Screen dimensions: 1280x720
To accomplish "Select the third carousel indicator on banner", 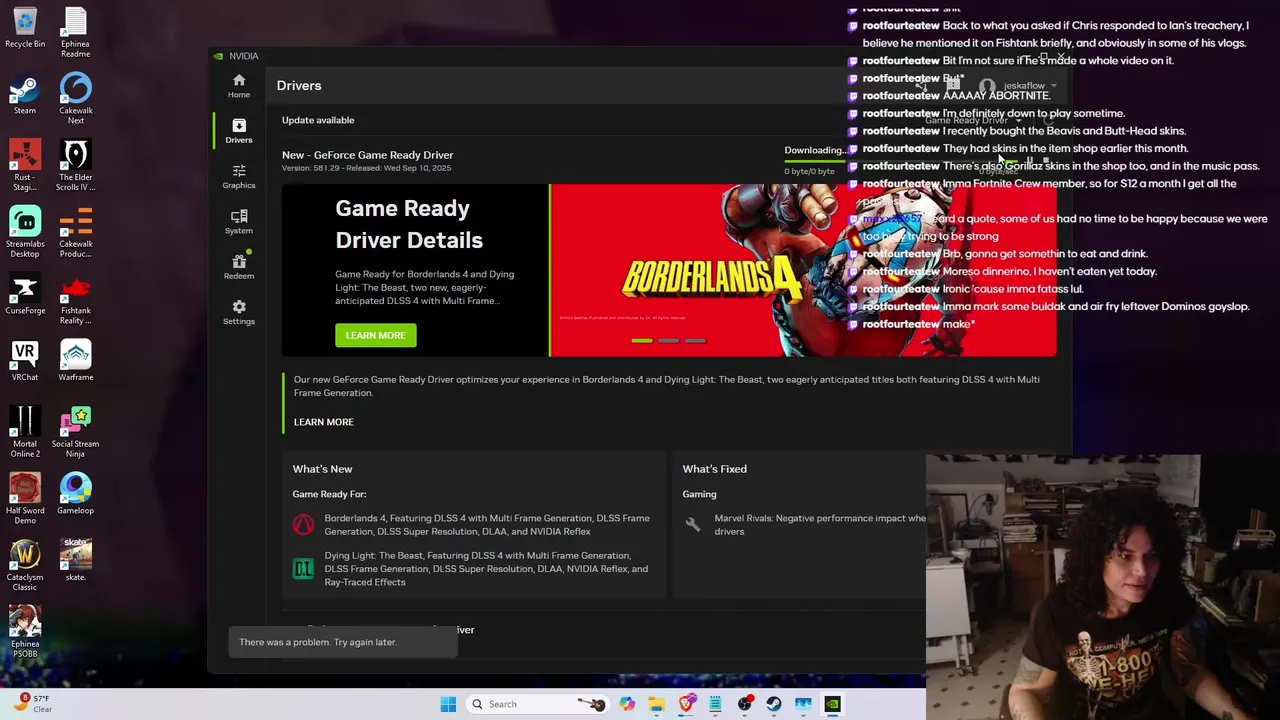I will point(695,341).
